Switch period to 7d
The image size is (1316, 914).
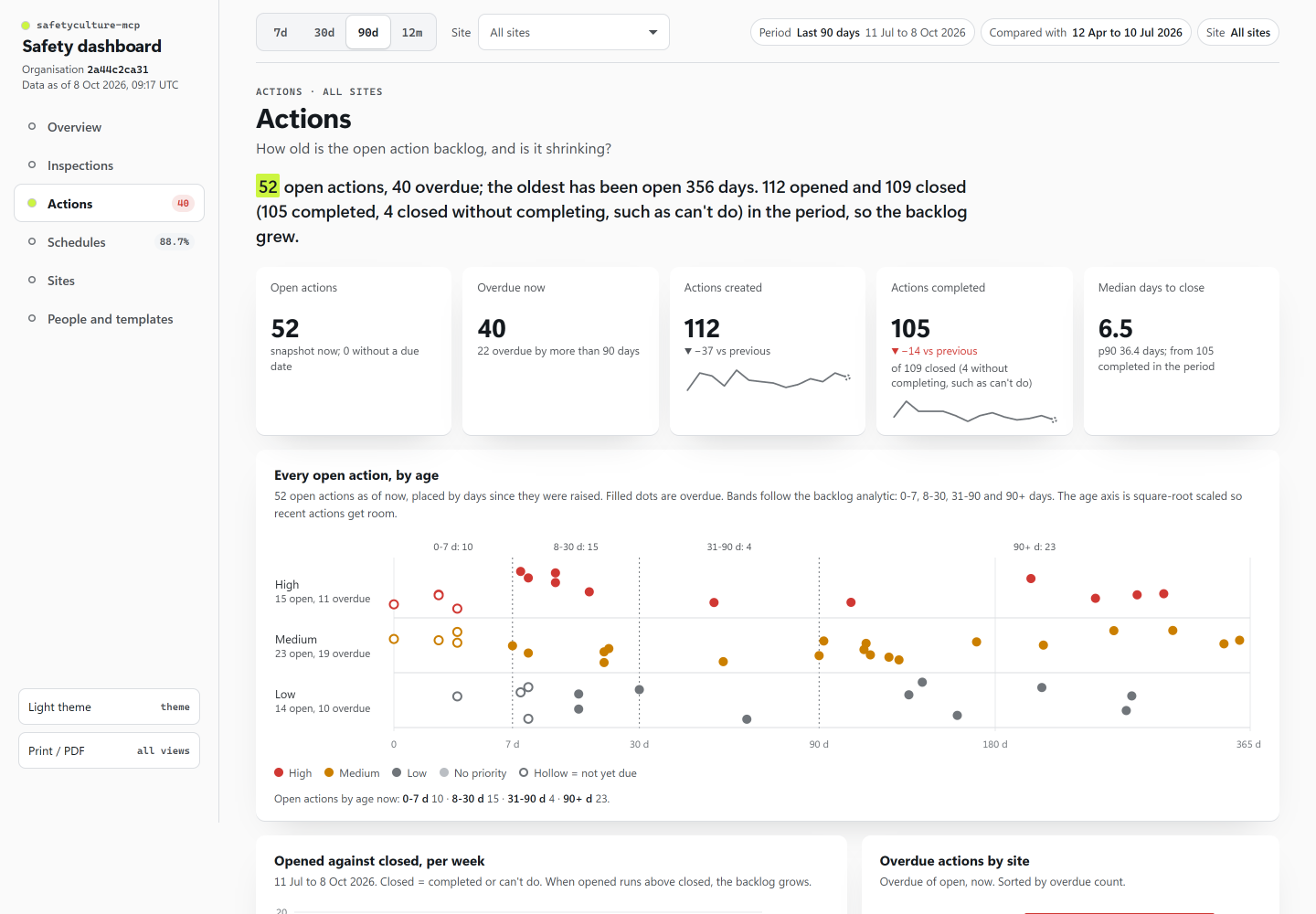(281, 32)
